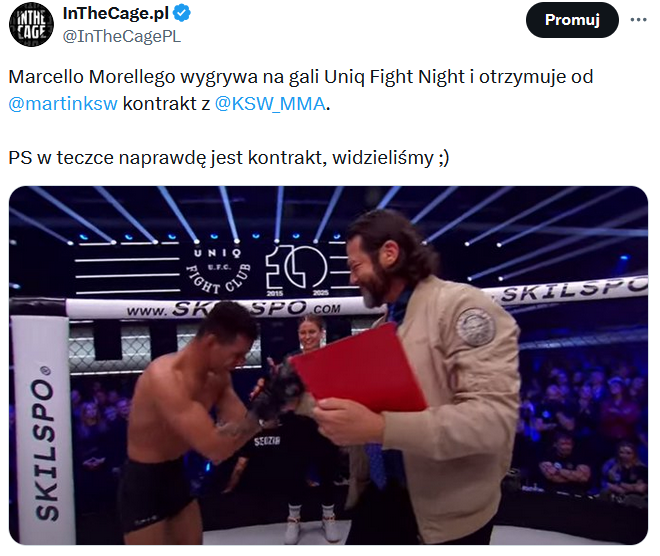Open the three-dot more options menu
660x556 pixels.
pos(638,20)
